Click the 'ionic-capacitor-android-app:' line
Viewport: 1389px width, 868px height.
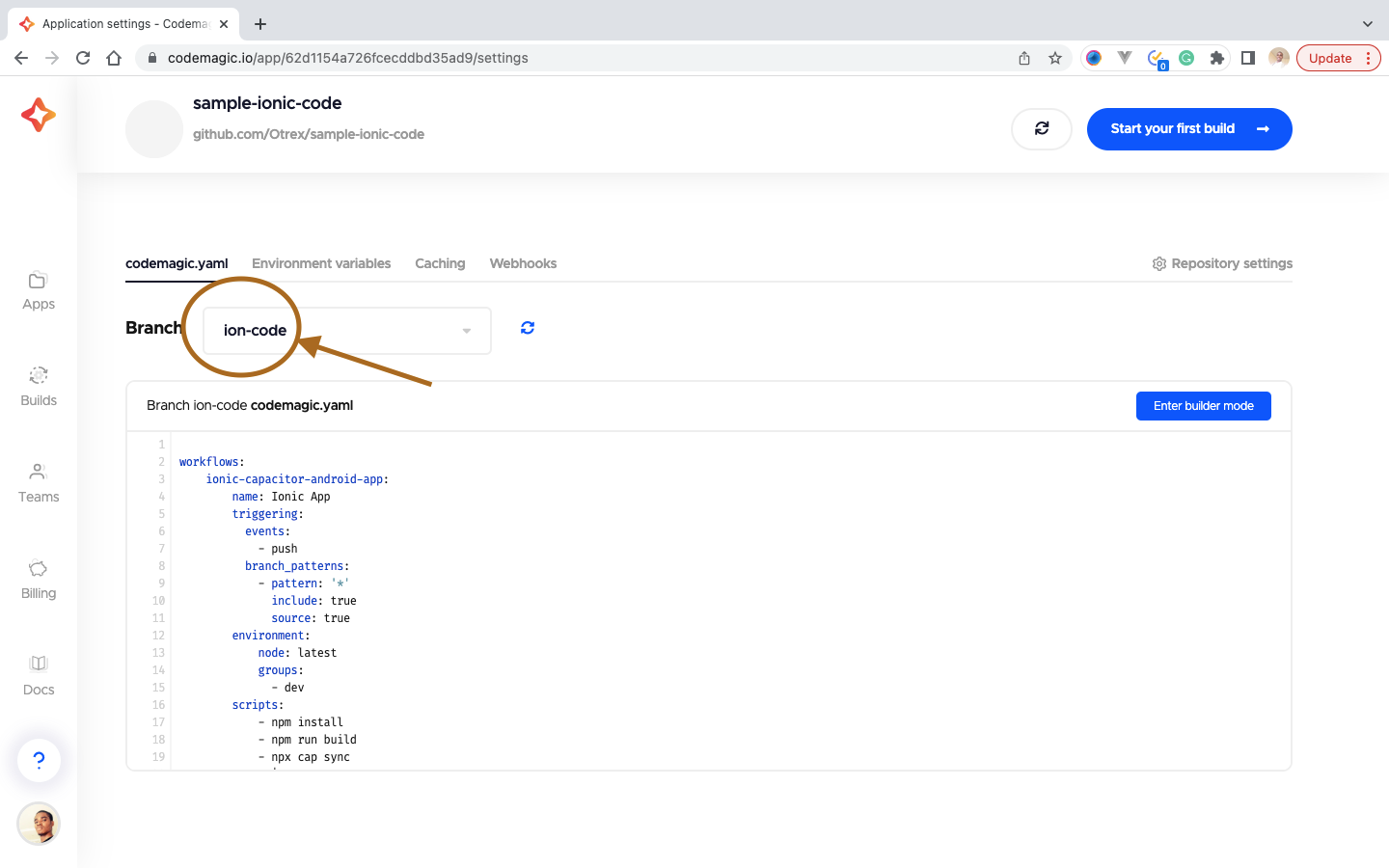pyautogui.click(x=297, y=479)
